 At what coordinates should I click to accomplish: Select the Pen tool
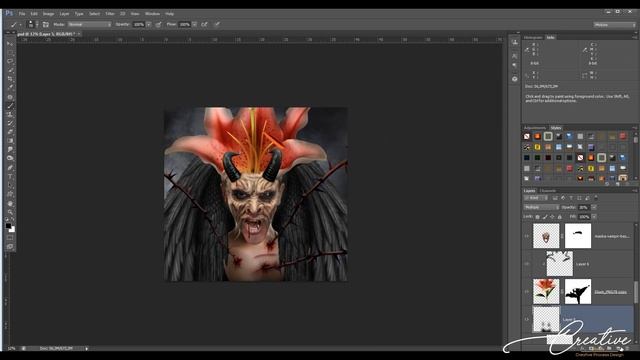(10, 168)
